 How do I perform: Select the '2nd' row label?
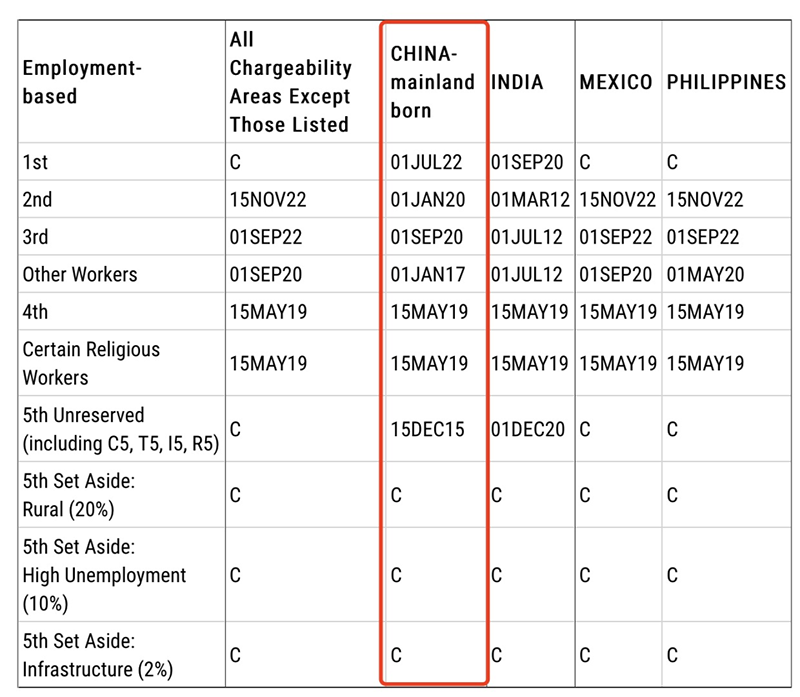37,200
